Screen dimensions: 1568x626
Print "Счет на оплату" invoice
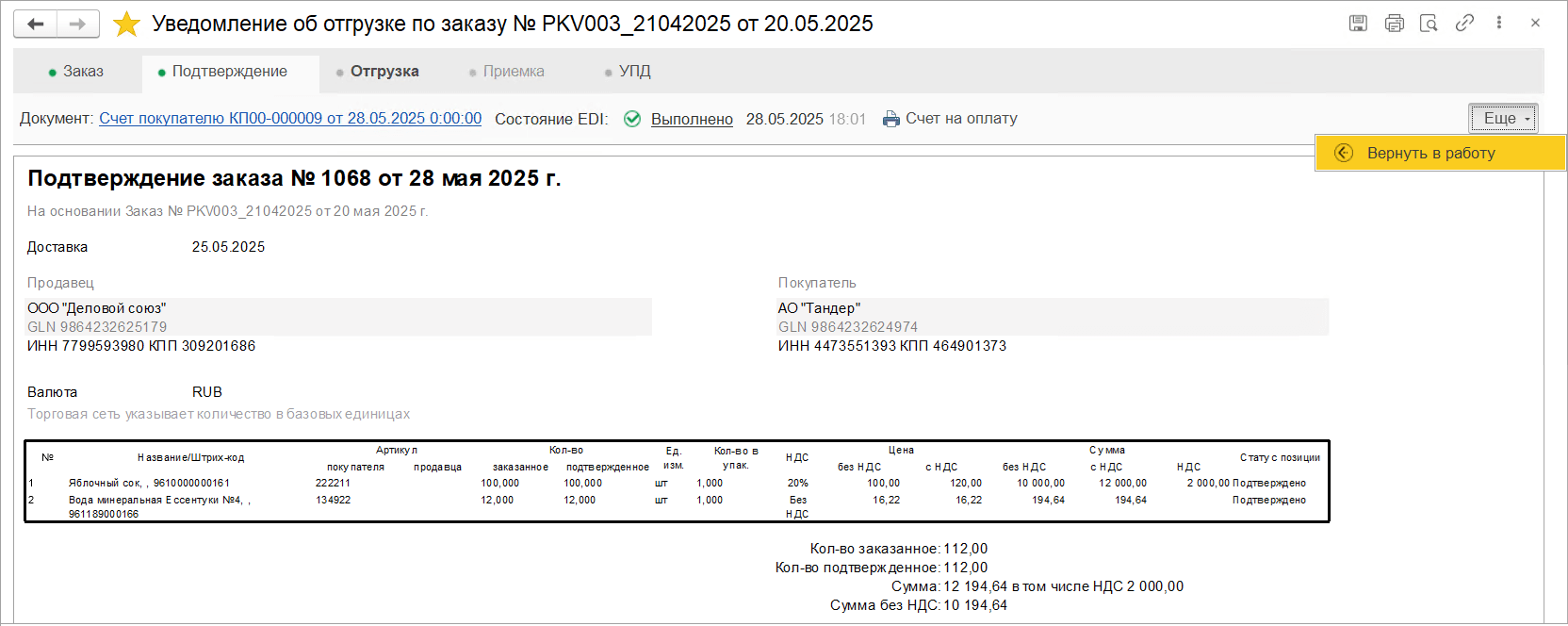[950, 119]
